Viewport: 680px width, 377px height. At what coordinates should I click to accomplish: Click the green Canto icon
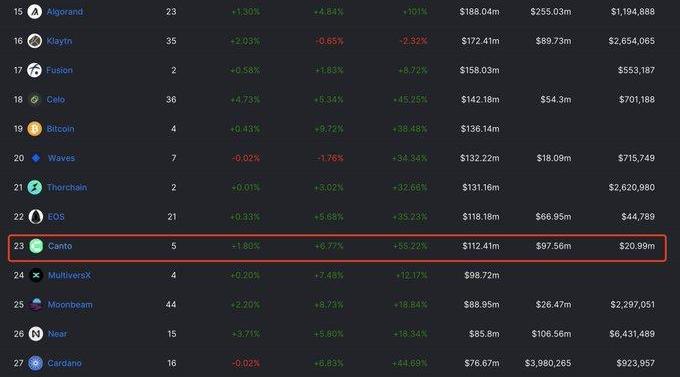36,246
